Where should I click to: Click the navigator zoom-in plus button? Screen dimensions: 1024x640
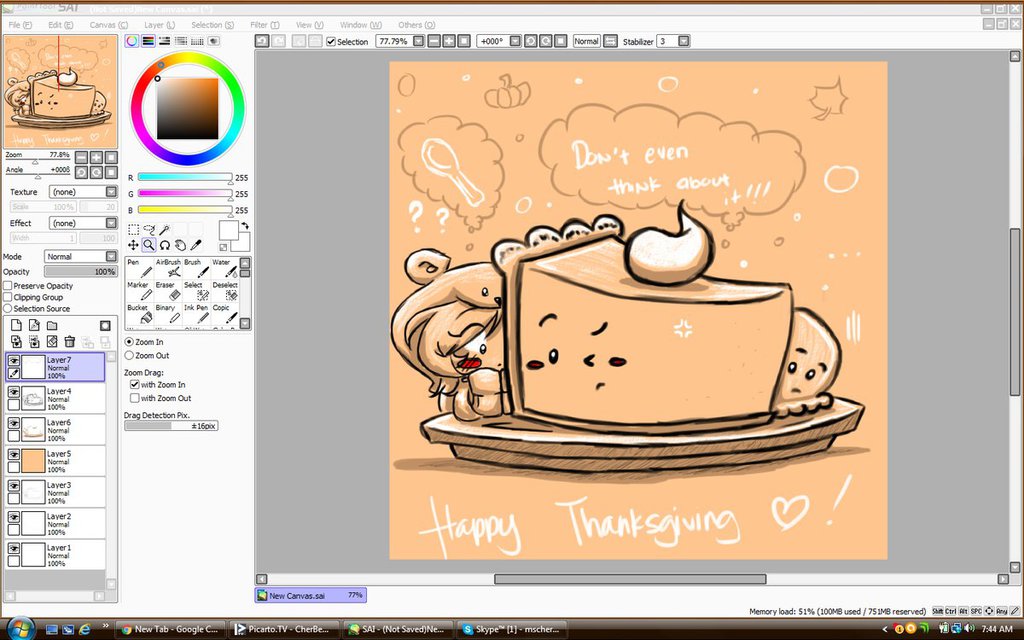(96, 157)
